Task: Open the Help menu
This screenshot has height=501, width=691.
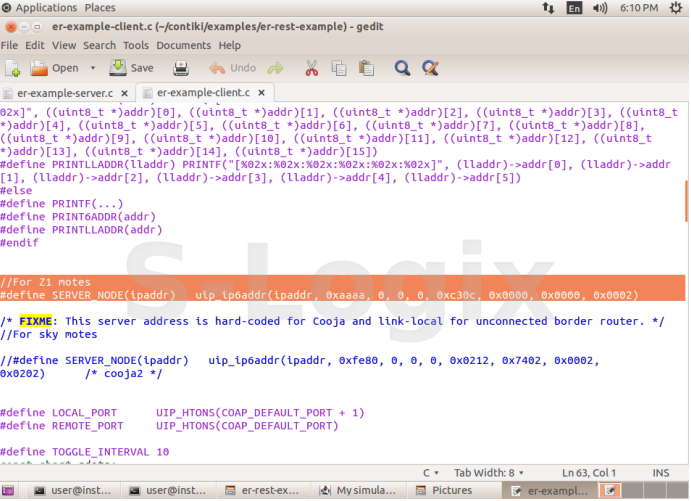Action: pos(230,45)
